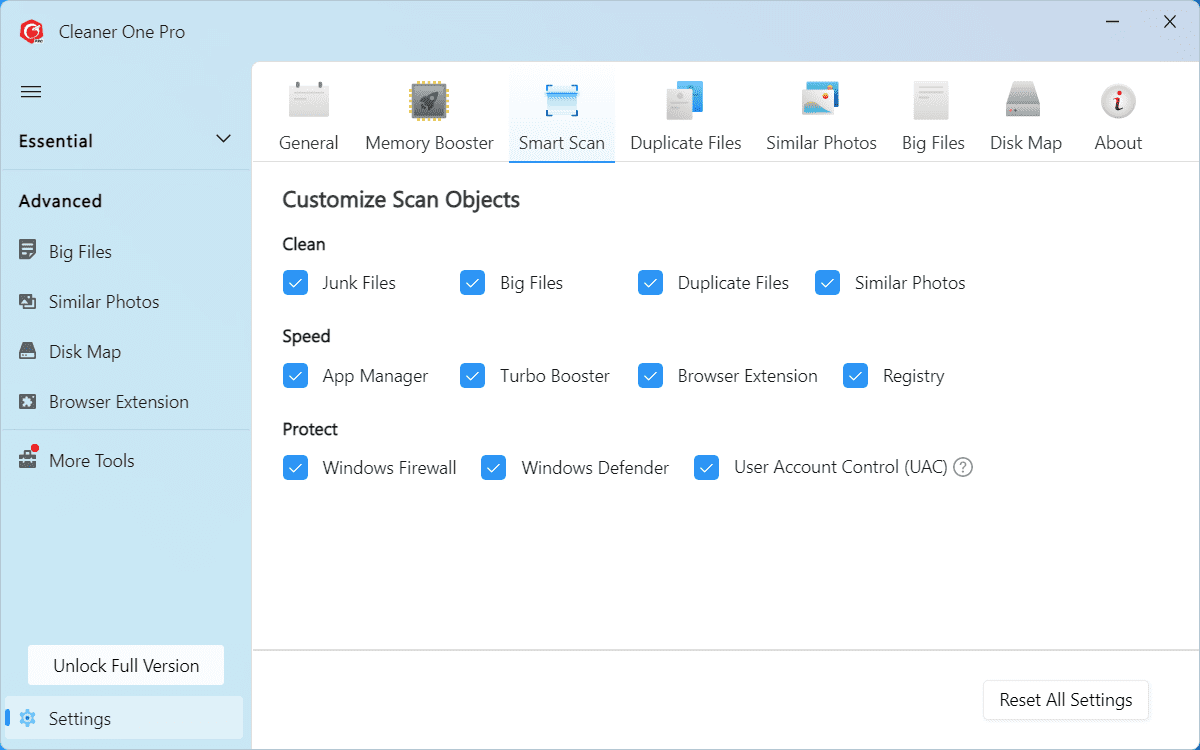
Task: Uncheck the Windows Firewall checkbox
Action: (295, 467)
